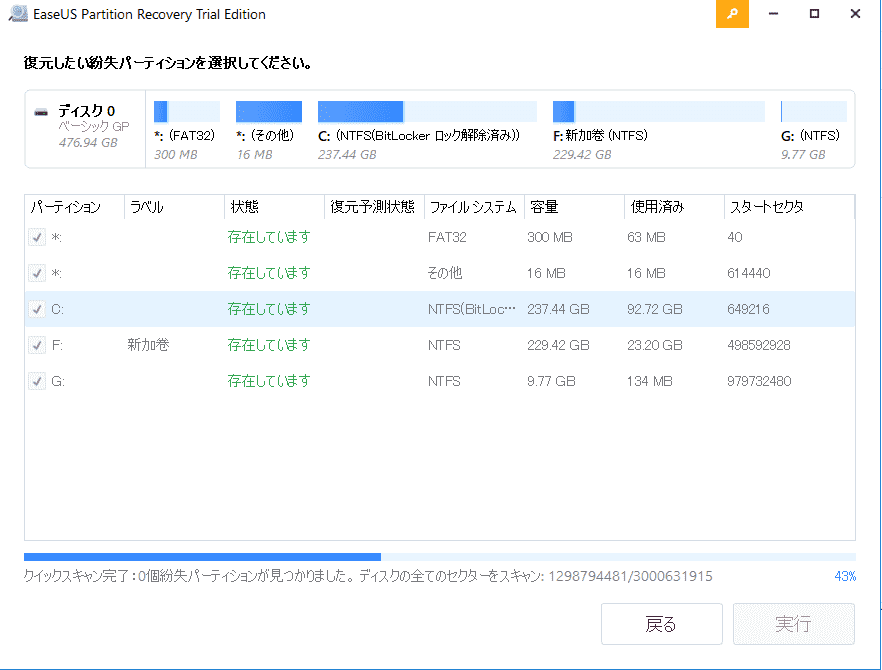This screenshot has height=670, width=882.
Task: Click the 戻る button
Action: [x=661, y=624]
